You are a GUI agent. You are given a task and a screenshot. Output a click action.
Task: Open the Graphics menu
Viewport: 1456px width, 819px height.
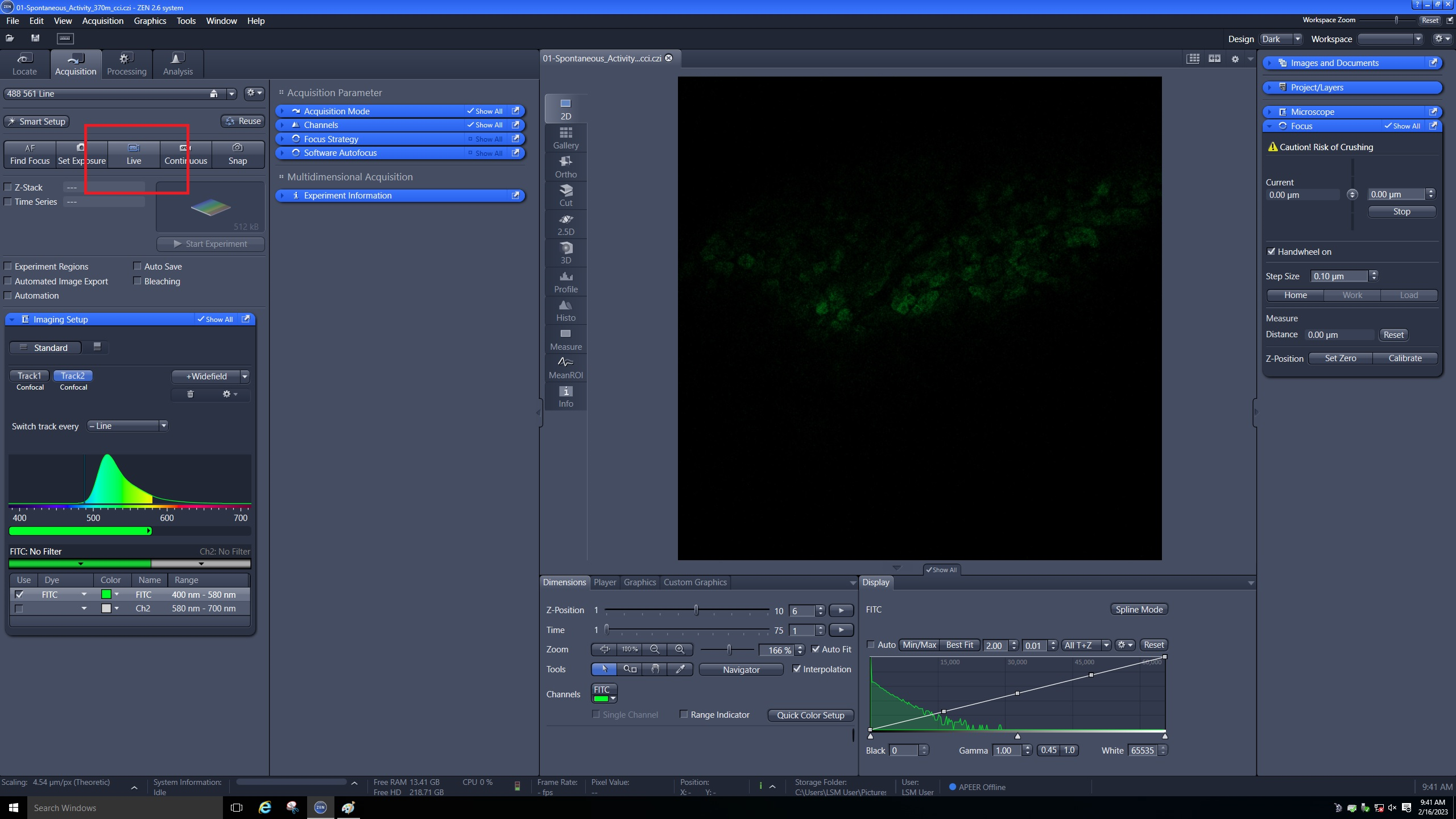point(150,21)
